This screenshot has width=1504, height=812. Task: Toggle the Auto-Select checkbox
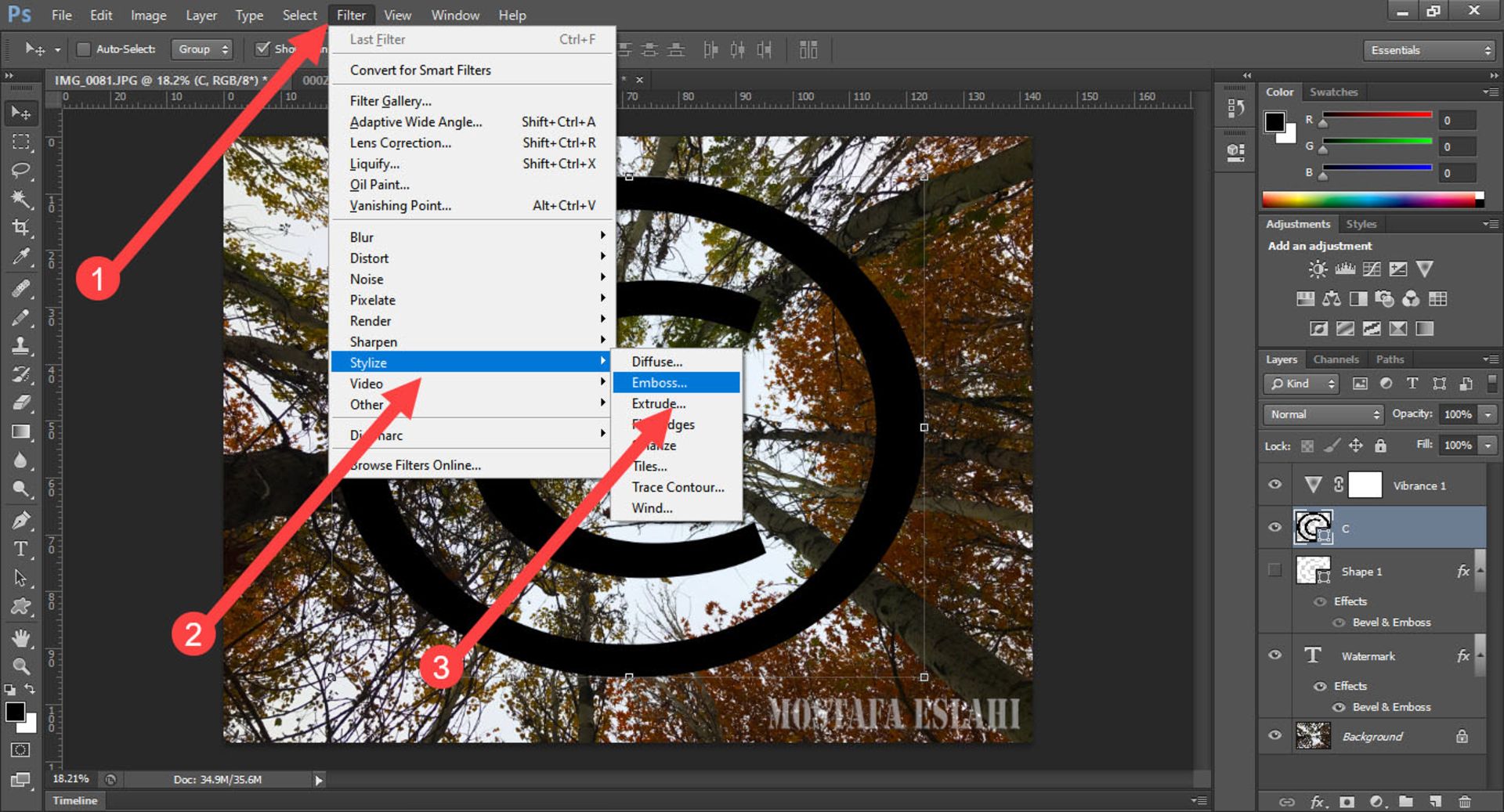[83, 49]
